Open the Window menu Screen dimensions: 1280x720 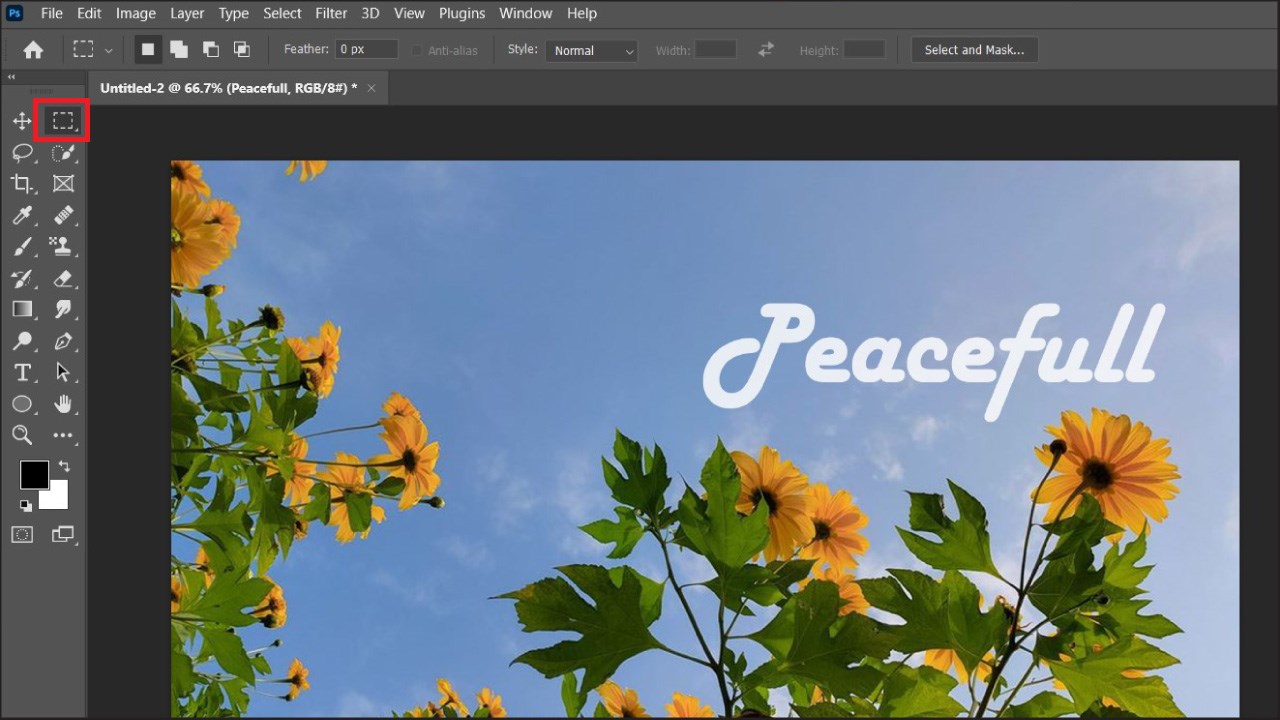pyautogui.click(x=525, y=13)
